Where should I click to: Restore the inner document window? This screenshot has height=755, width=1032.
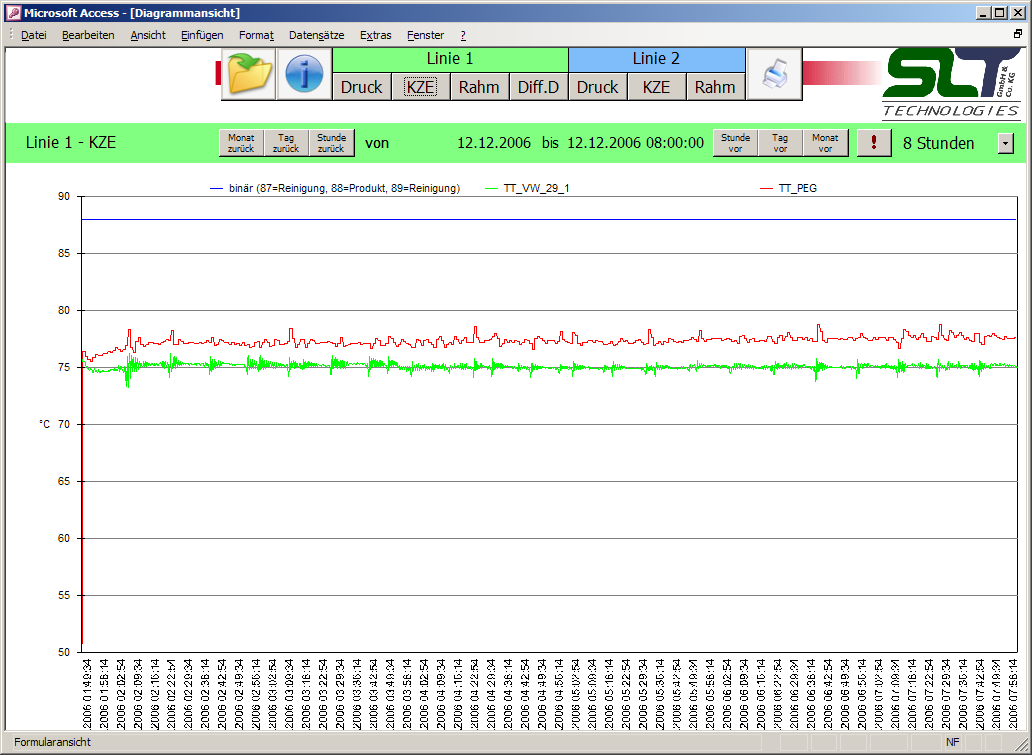1018,34
